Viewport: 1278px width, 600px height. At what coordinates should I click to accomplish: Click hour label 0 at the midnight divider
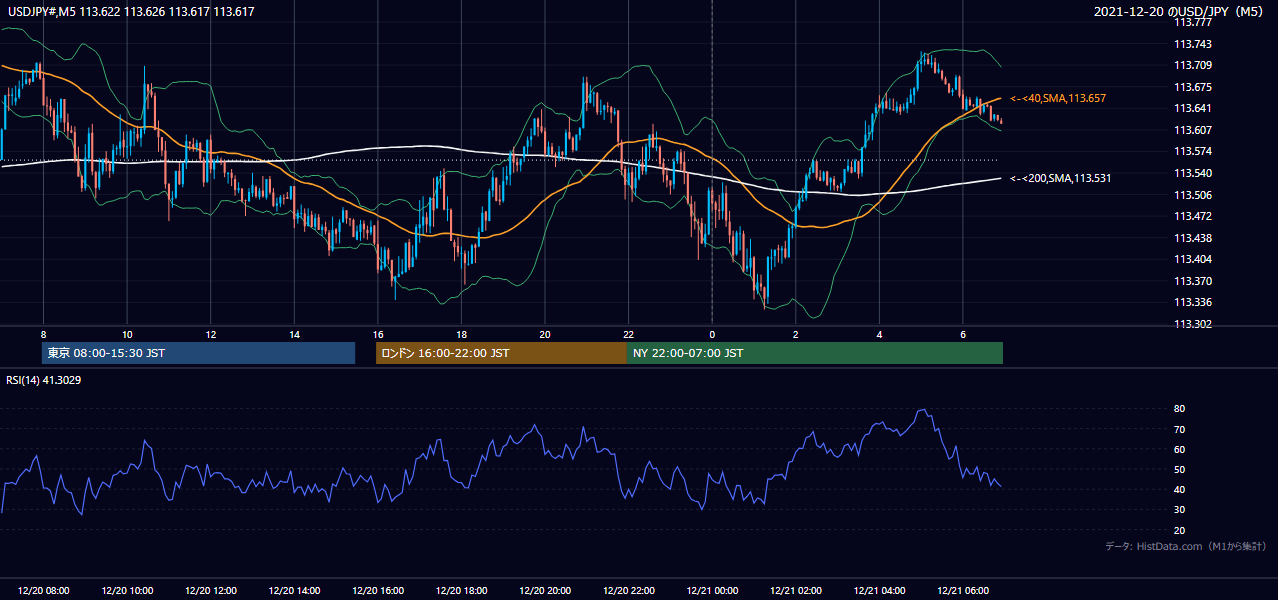pyautogui.click(x=712, y=333)
